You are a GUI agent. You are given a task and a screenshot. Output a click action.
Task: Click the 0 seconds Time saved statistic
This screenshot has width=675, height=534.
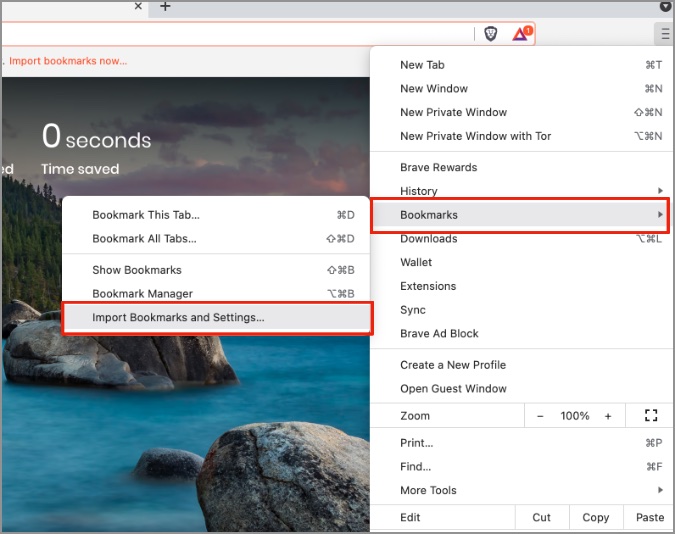point(96,149)
